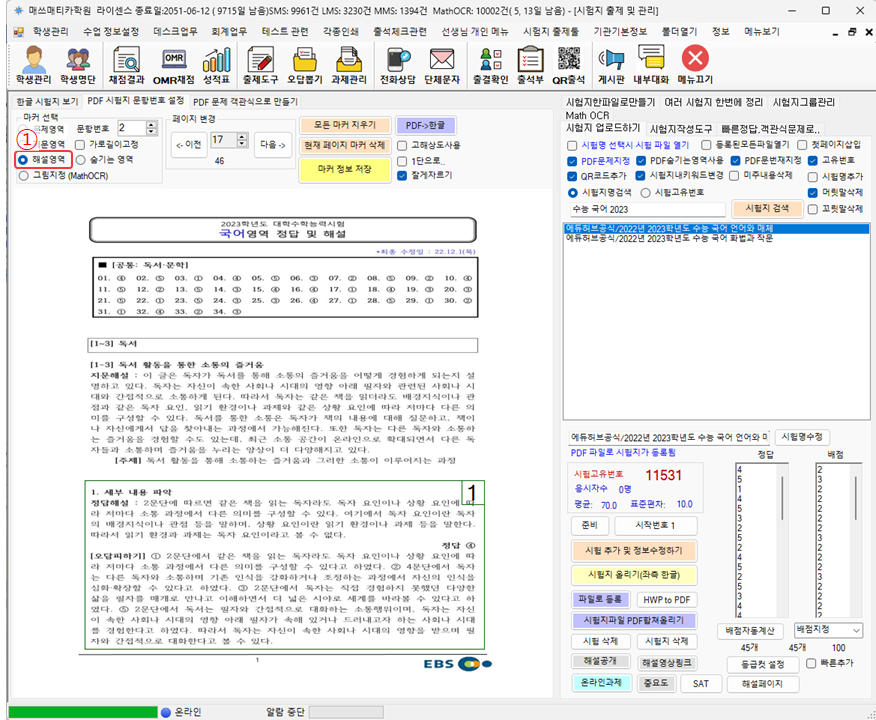
Task: Open 성적표 grade report chart icon
Action: (215, 63)
